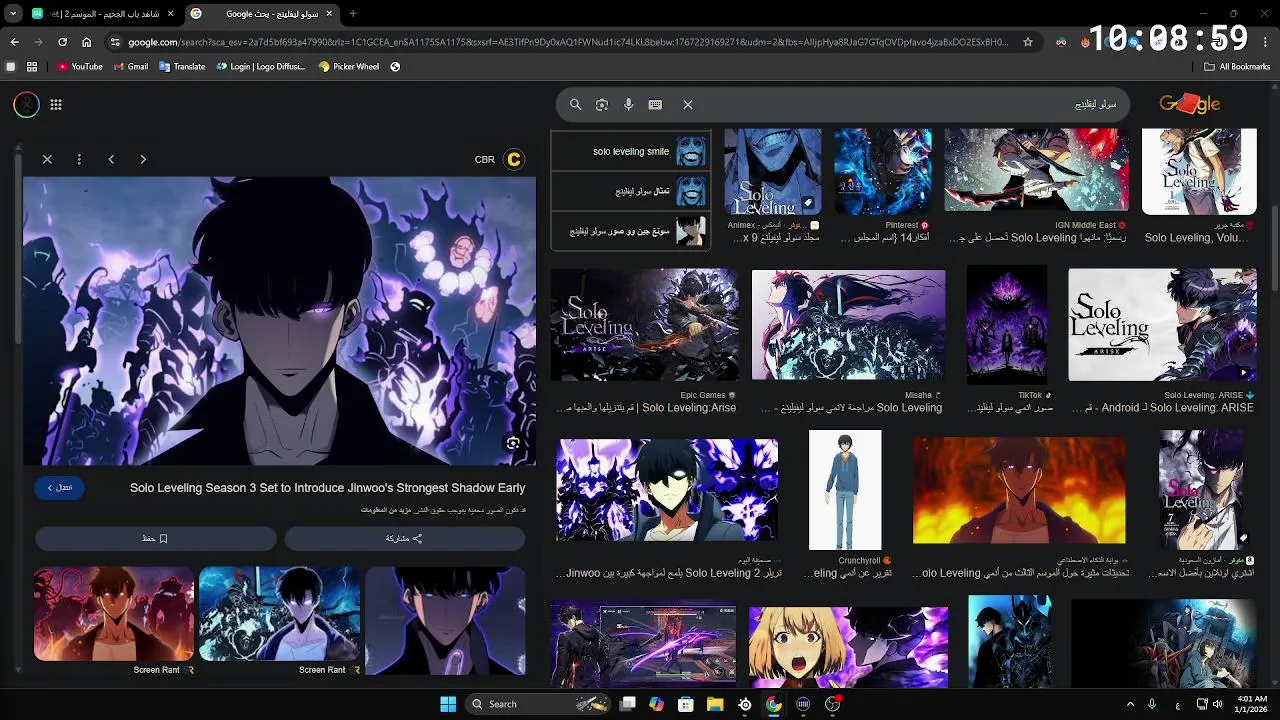Screen dimensions: 1280x720
Task: Start voice search with the microphone icon
Action: click(629, 104)
